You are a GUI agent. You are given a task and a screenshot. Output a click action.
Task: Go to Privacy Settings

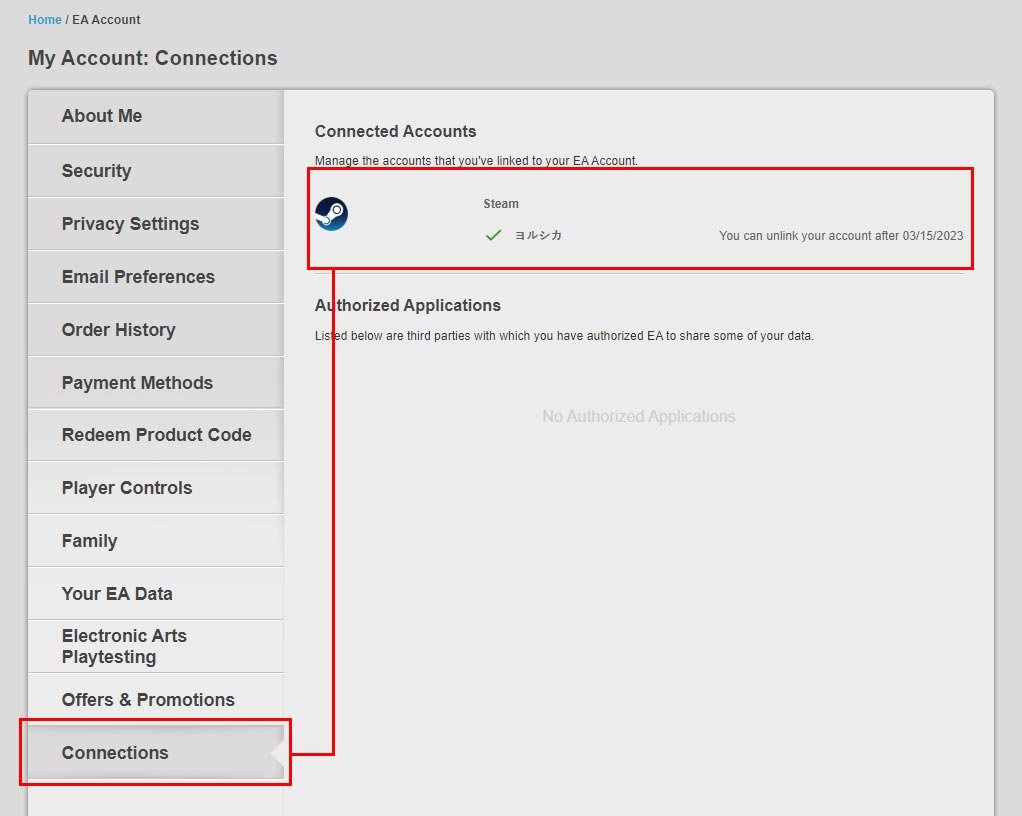point(156,224)
